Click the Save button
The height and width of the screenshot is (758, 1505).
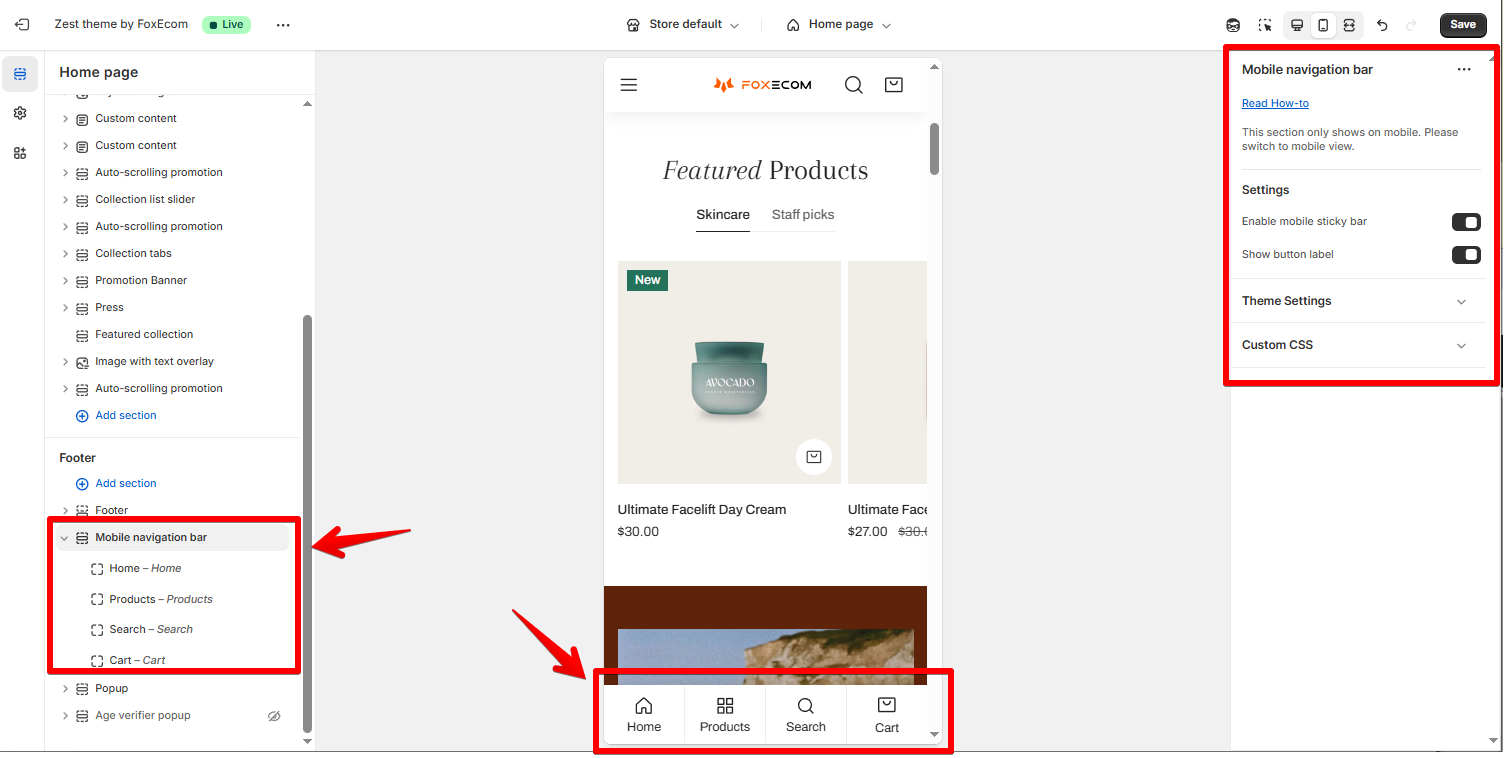coord(1463,25)
